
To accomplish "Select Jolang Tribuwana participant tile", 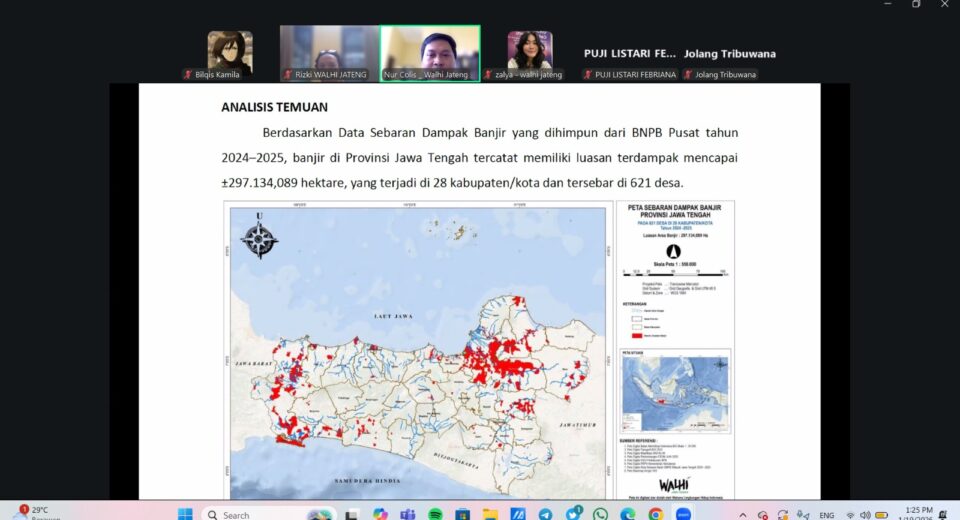I will tap(729, 54).
